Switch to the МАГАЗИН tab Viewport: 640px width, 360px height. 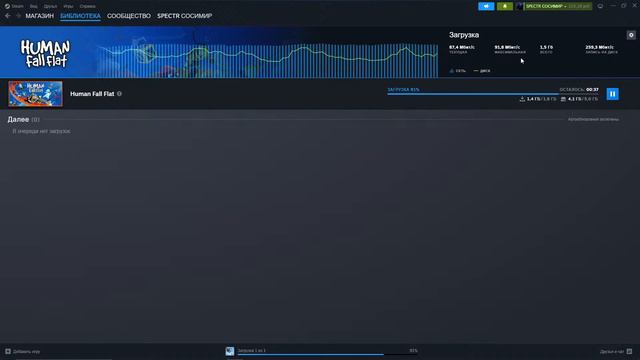[x=40, y=16]
